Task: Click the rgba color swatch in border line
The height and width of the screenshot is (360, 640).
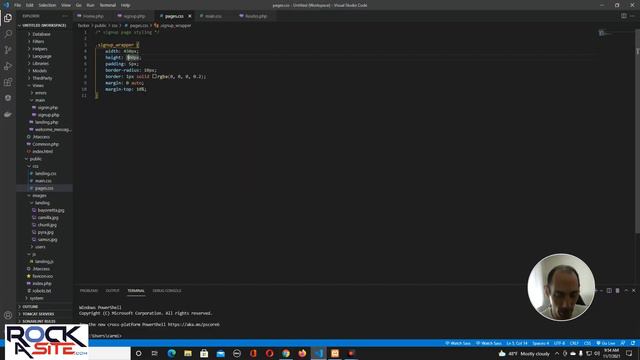Action: 155,76
